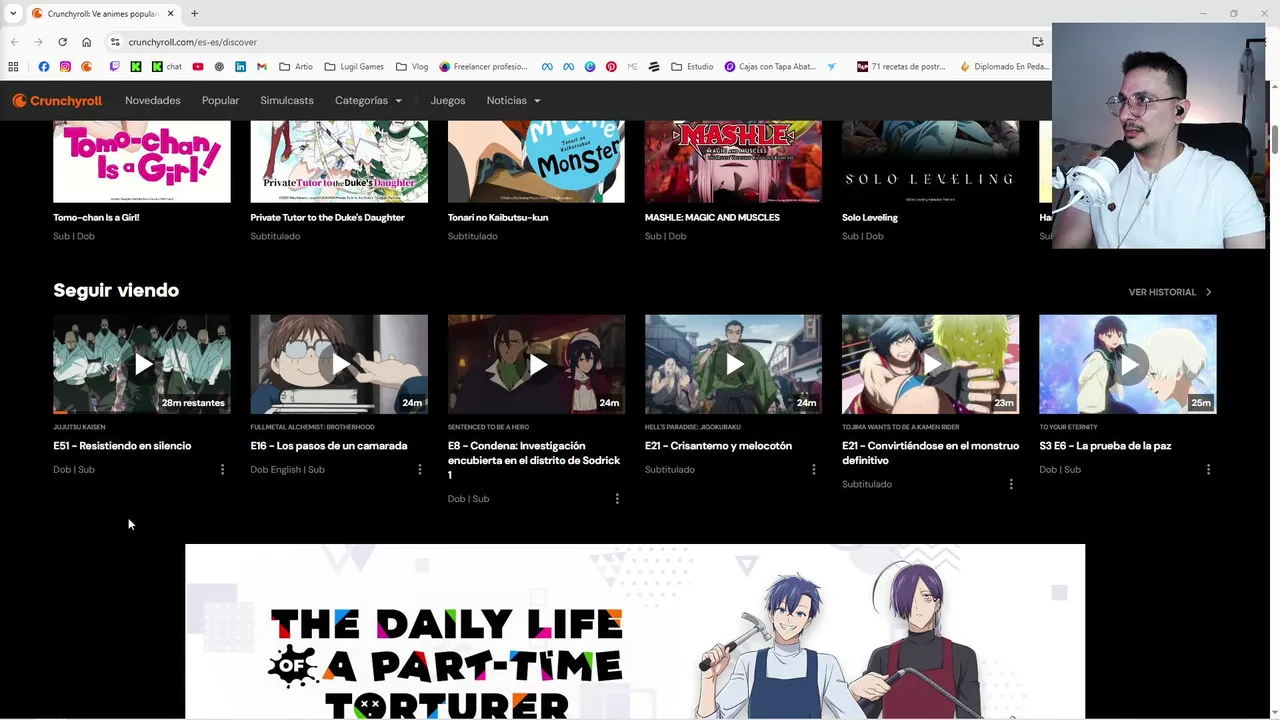1280x720 pixels.
Task: Open VER HISTORIAL link
Action: (1162, 292)
